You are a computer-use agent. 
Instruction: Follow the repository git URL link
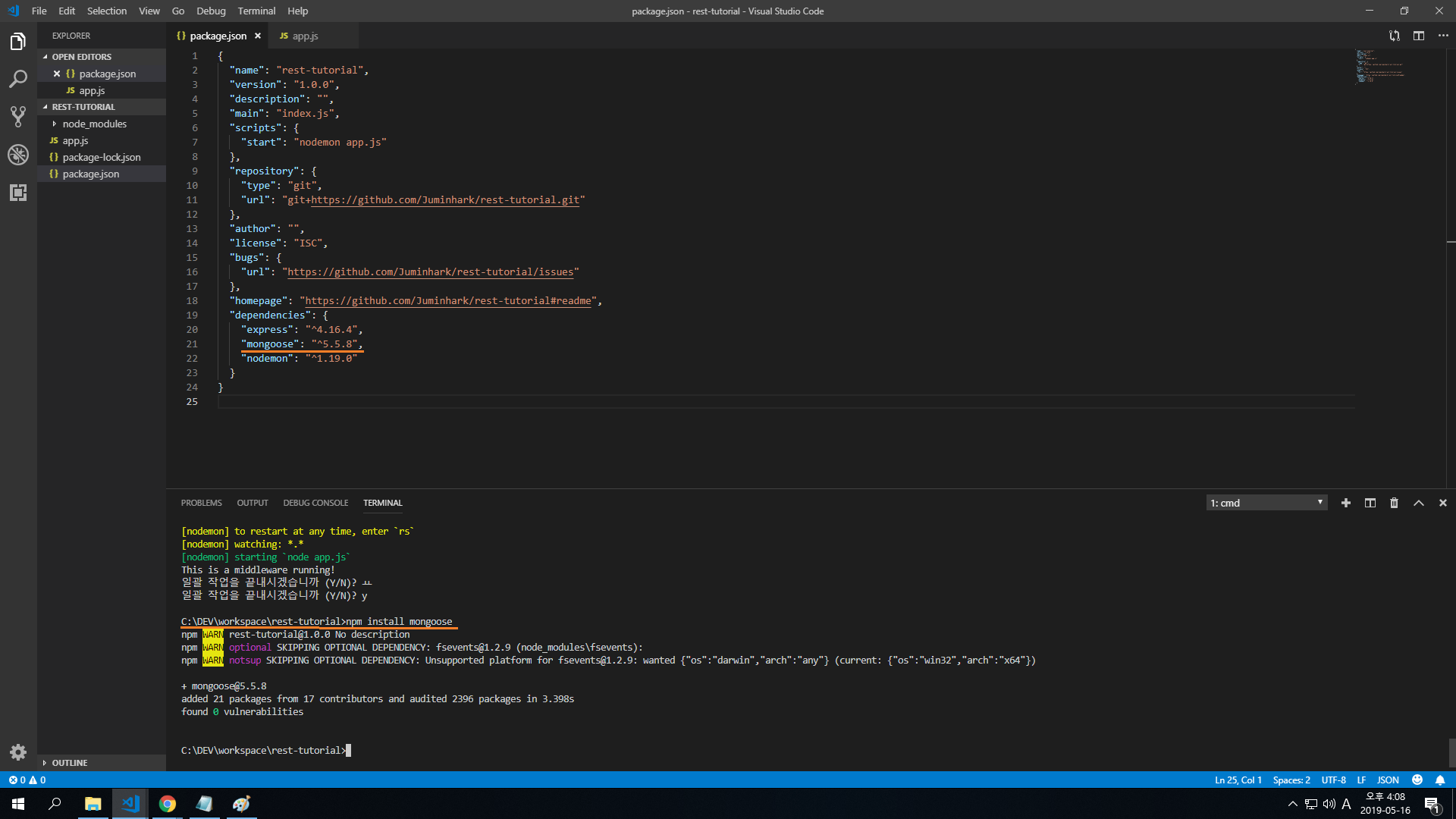(445, 199)
